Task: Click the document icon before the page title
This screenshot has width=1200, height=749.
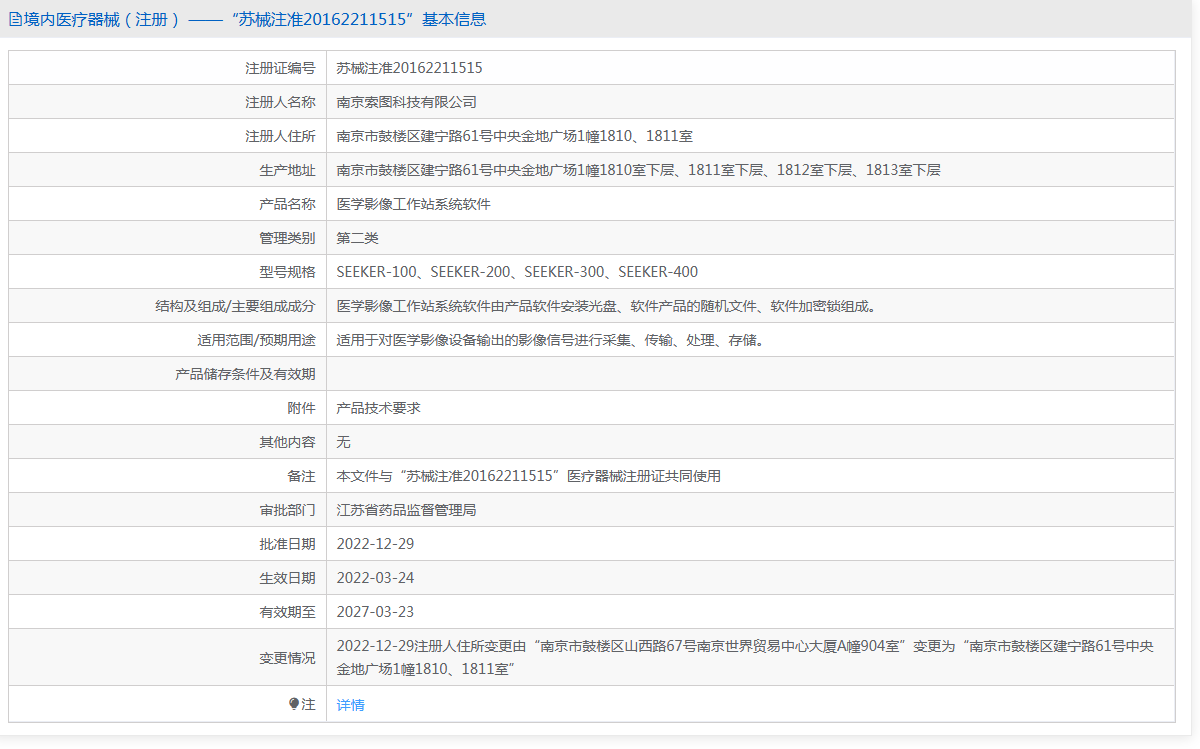Action: click(15, 19)
